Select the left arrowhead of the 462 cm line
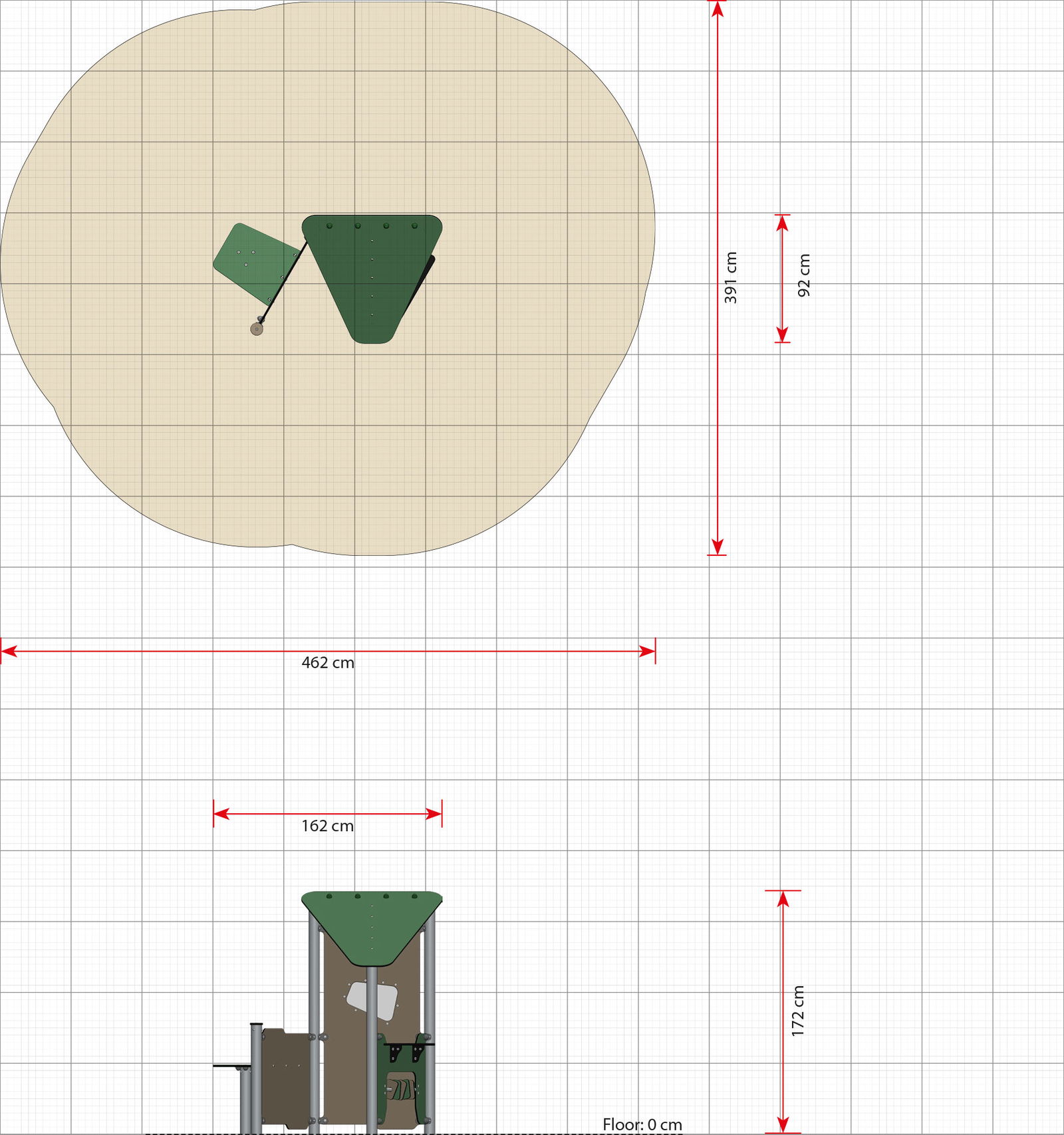The height and width of the screenshot is (1135, 1064). click(x=9, y=651)
